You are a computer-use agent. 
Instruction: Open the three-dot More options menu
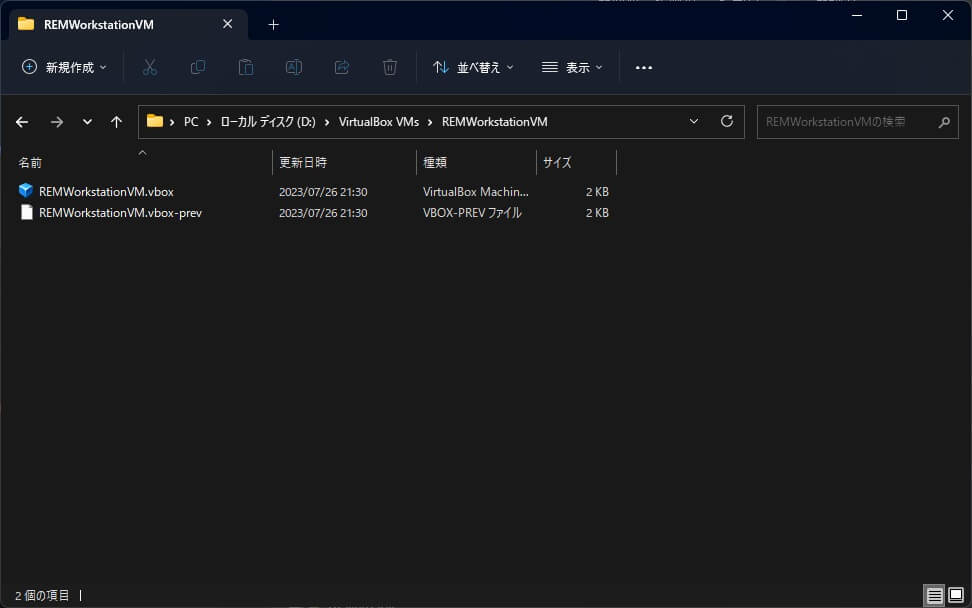click(x=643, y=68)
